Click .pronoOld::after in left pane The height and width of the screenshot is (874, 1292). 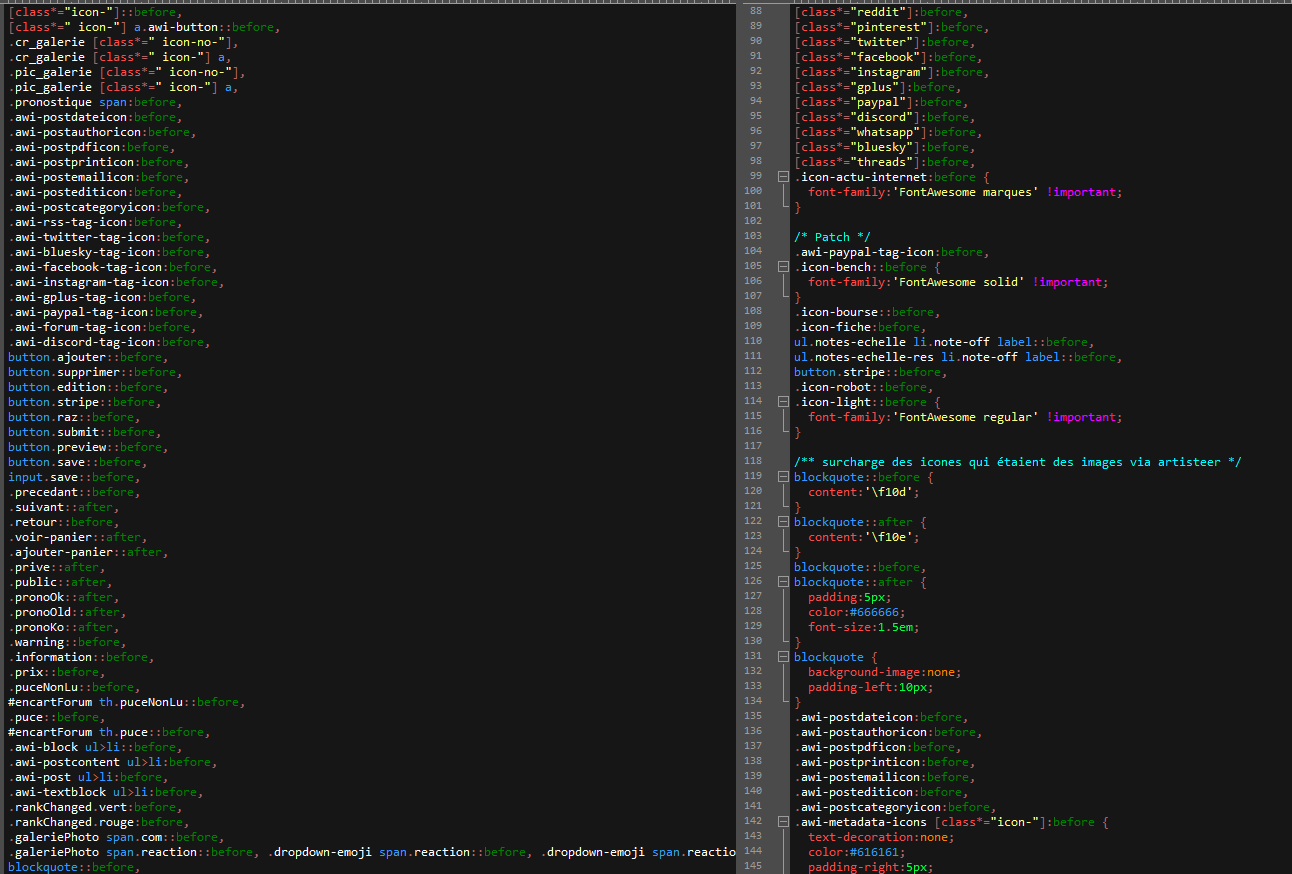click(67, 612)
